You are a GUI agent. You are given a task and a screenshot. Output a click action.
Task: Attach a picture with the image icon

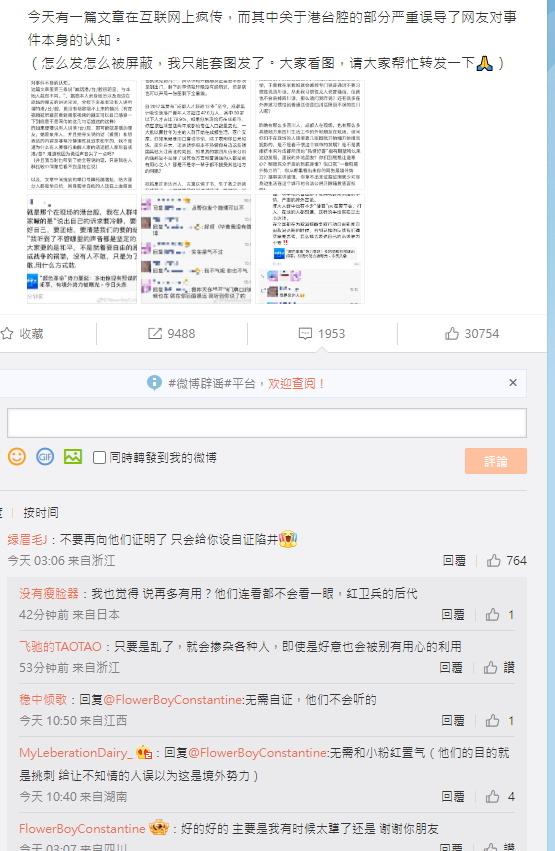coord(73,456)
